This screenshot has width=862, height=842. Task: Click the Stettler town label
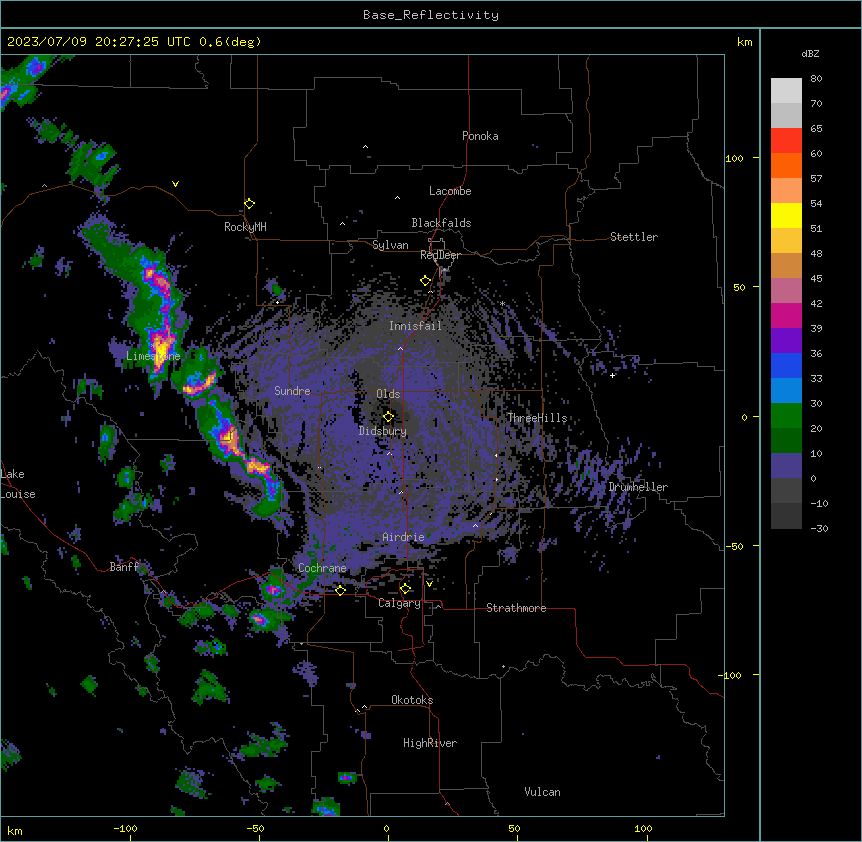(x=634, y=237)
